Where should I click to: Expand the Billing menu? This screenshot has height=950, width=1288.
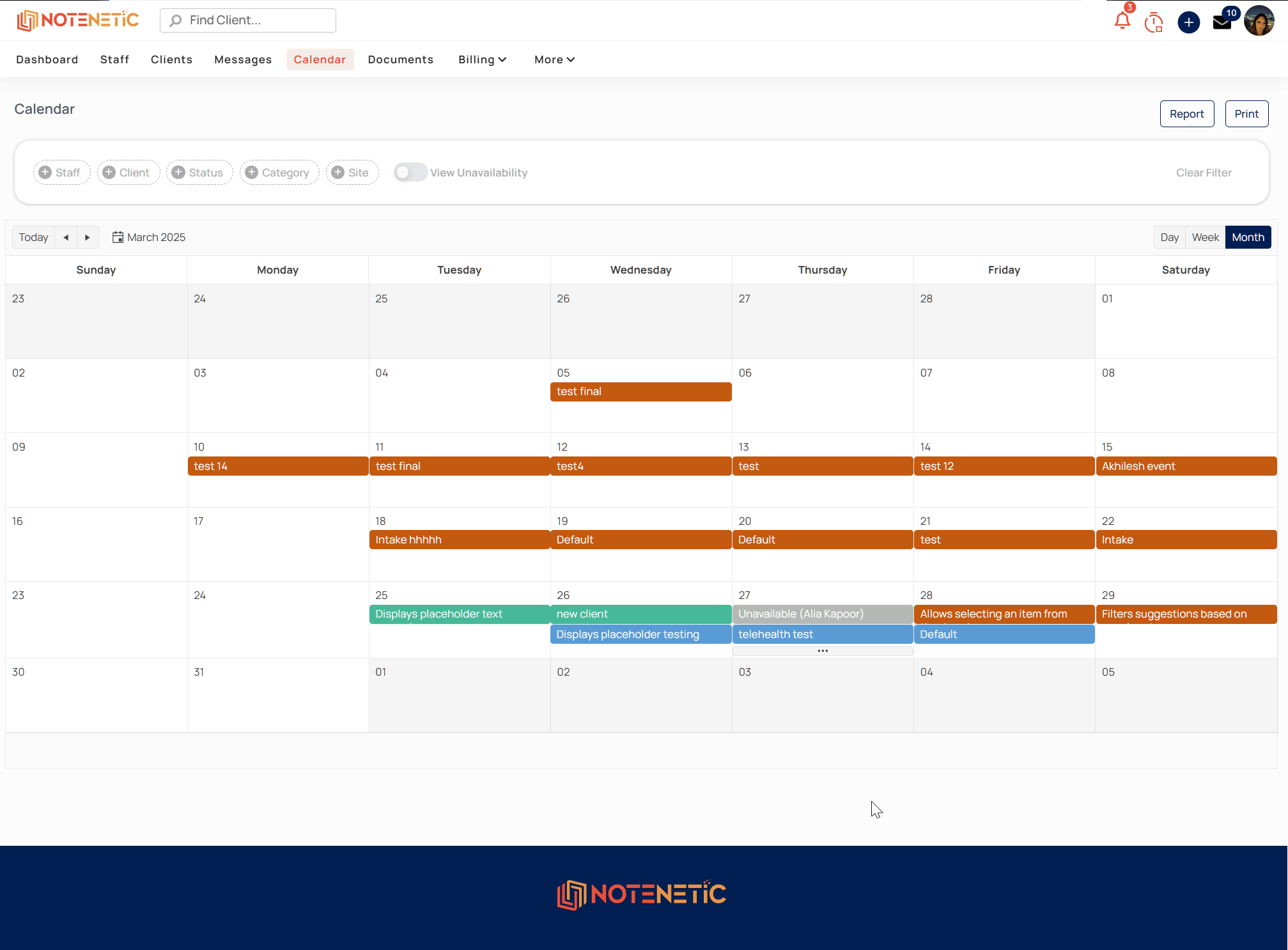point(482,59)
